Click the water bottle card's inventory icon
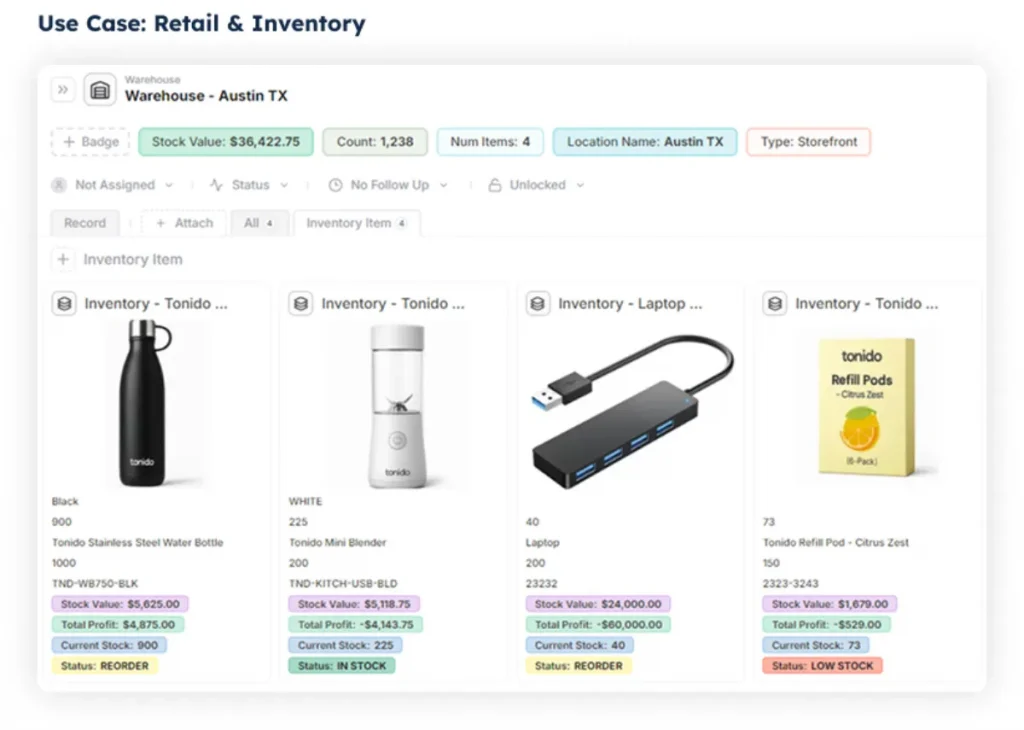This screenshot has width=1024, height=730. (x=65, y=303)
